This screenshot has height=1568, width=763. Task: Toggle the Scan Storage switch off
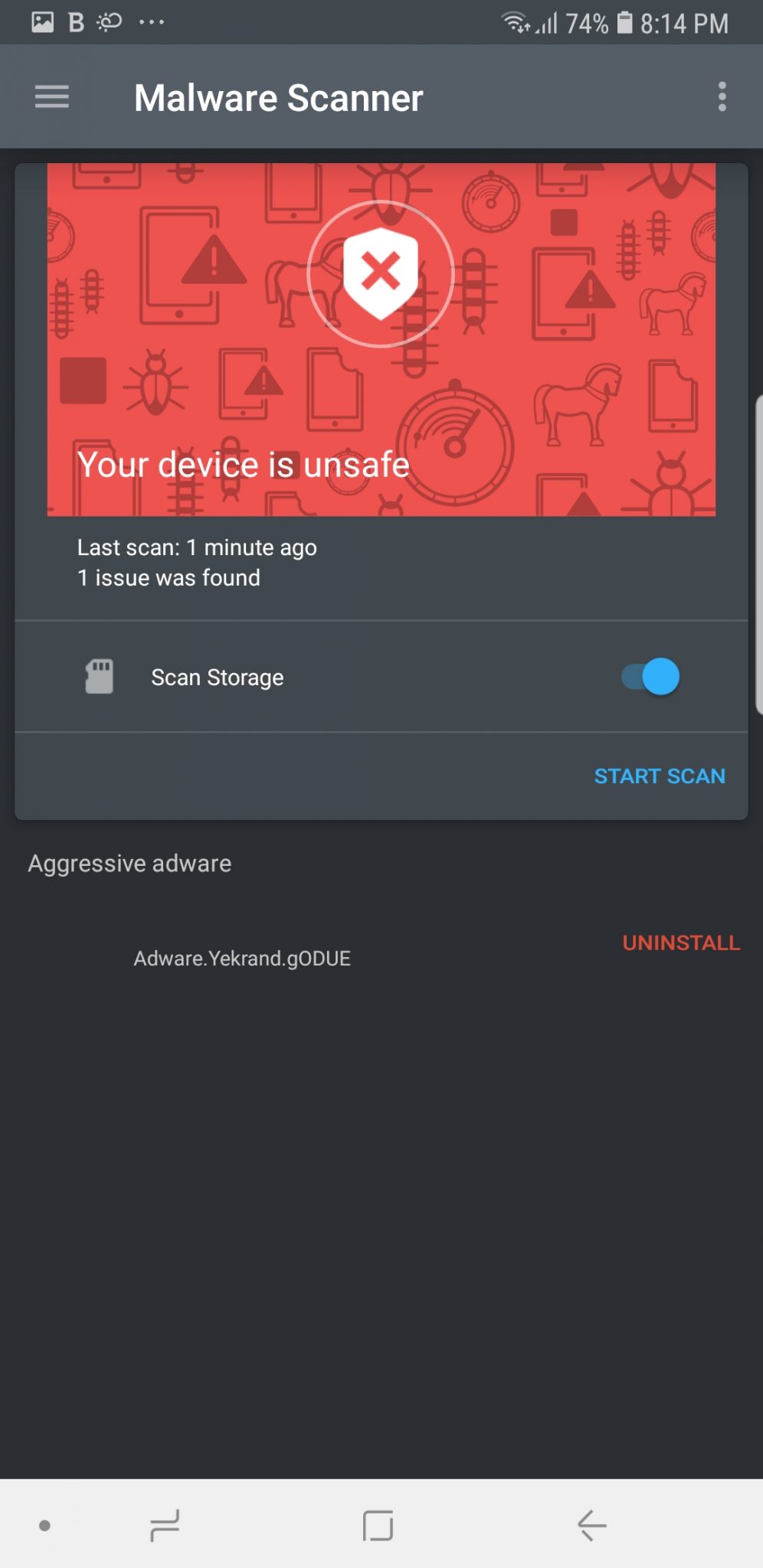[x=650, y=677]
